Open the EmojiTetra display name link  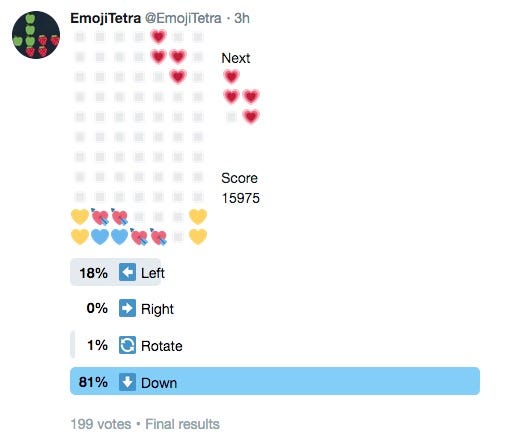click(106, 18)
